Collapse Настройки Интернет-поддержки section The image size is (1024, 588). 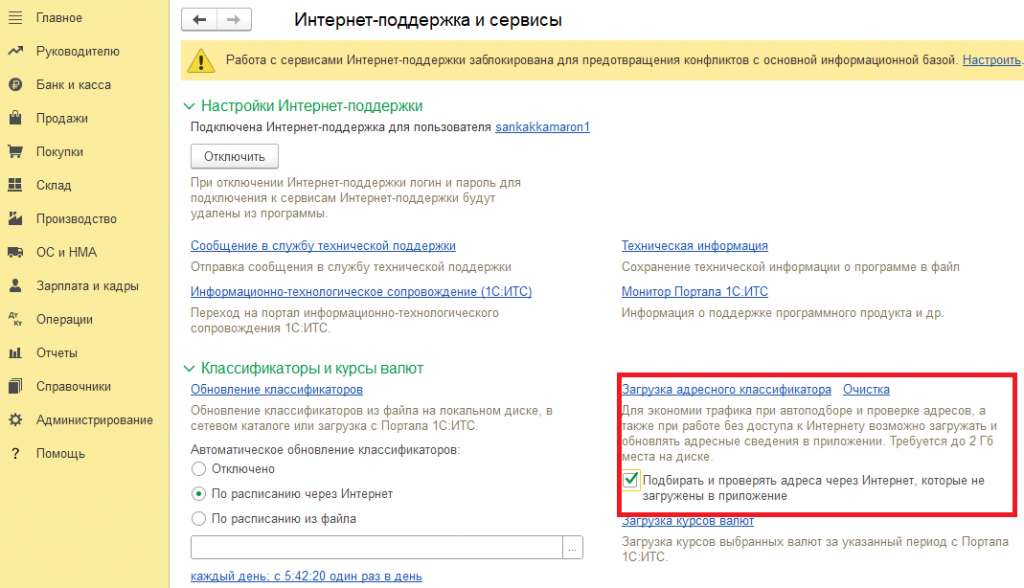189,106
